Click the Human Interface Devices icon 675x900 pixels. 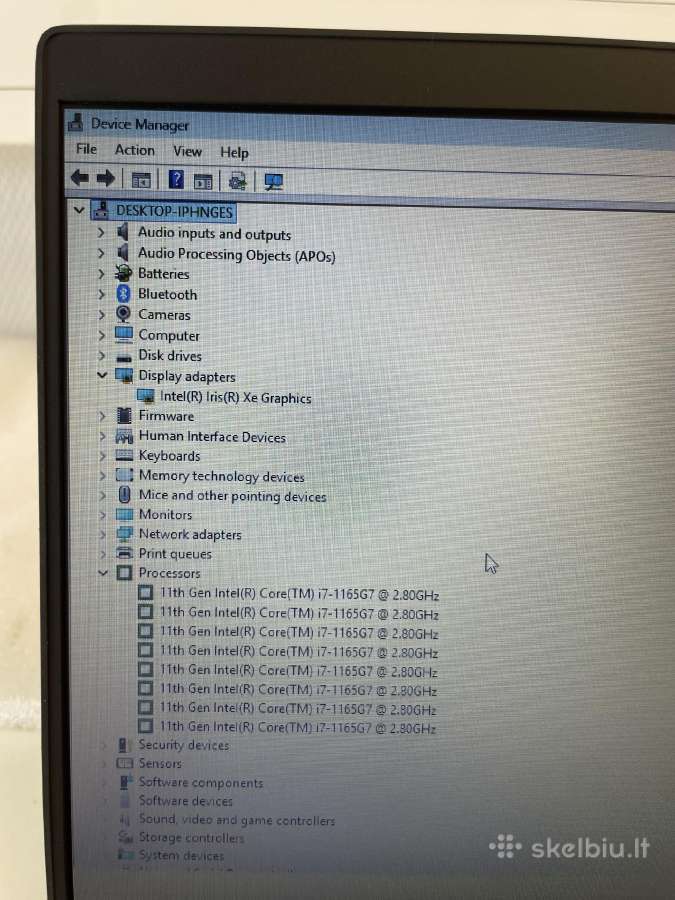124,436
